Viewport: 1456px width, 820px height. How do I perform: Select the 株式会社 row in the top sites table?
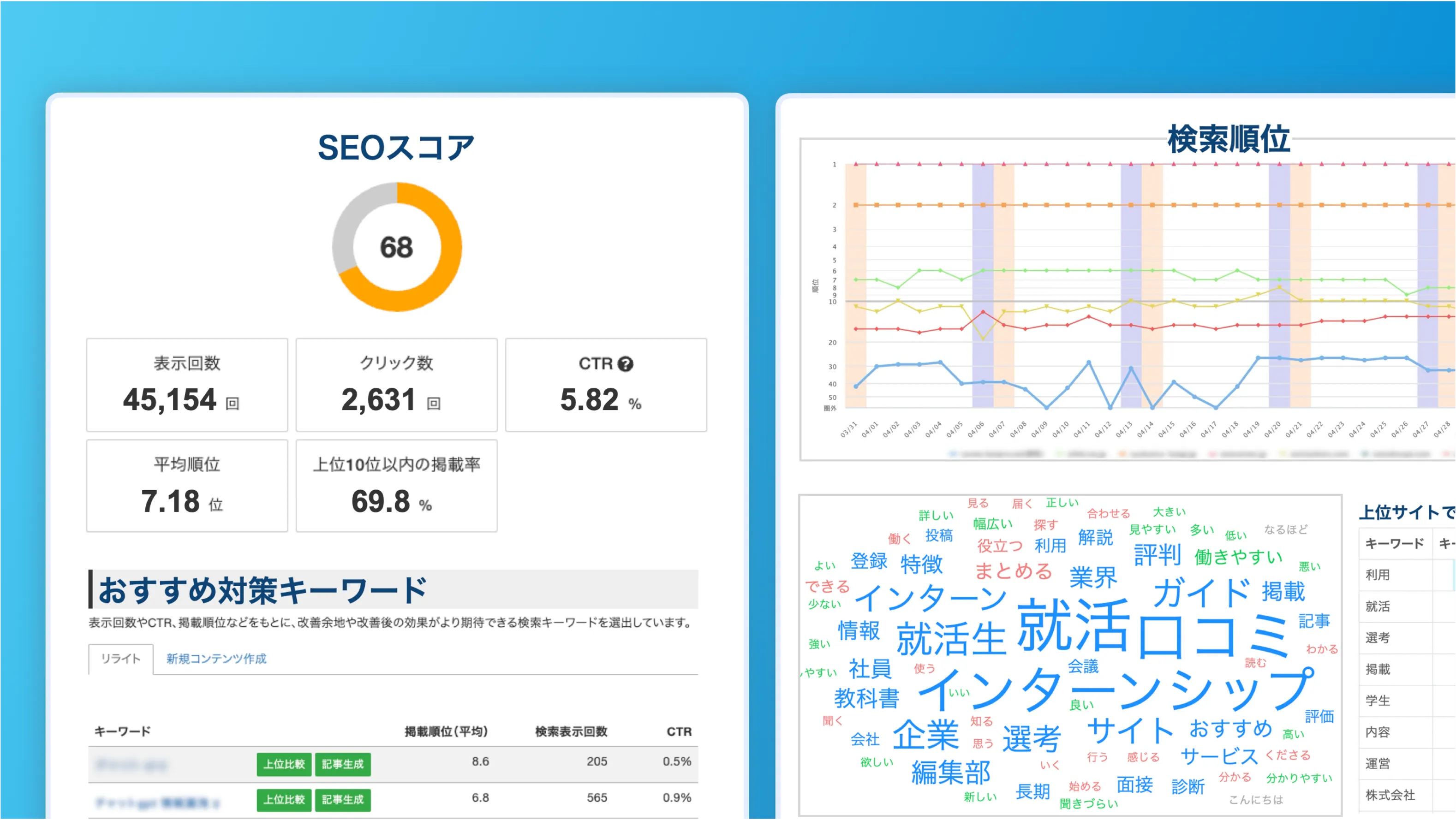[x=1390, y=795]
